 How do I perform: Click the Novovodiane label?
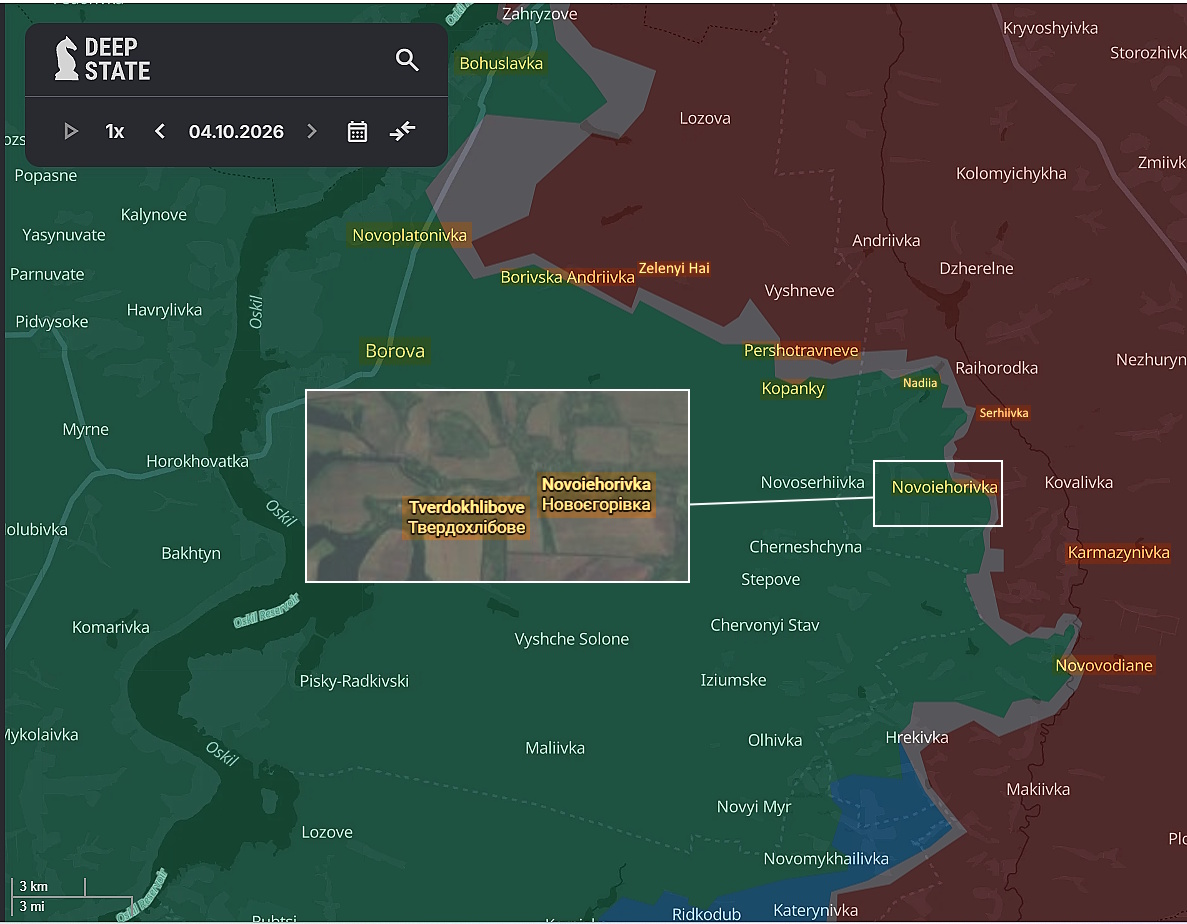click(x=1104, y=666)
